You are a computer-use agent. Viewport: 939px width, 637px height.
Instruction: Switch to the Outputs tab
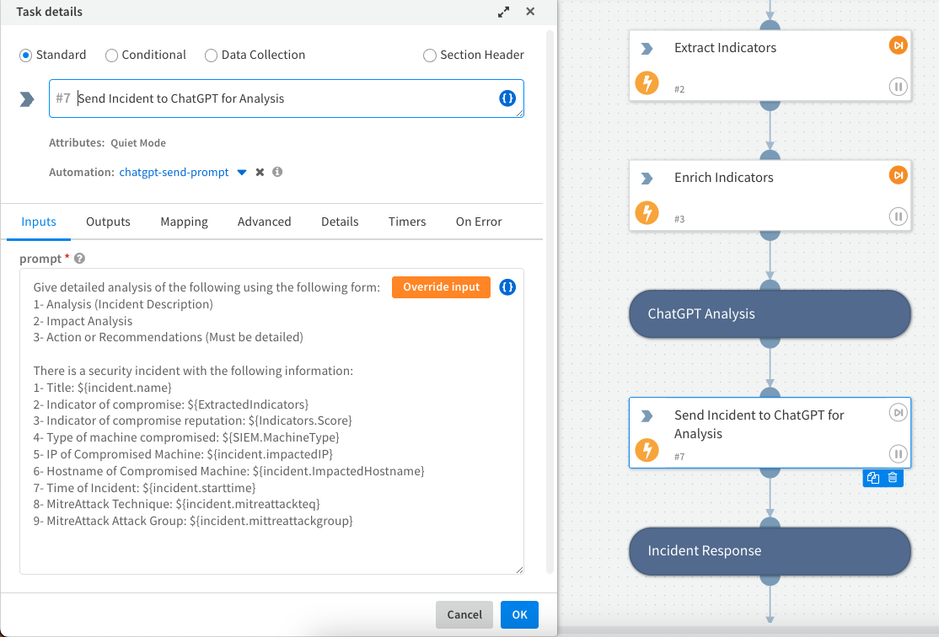point(108,222)
